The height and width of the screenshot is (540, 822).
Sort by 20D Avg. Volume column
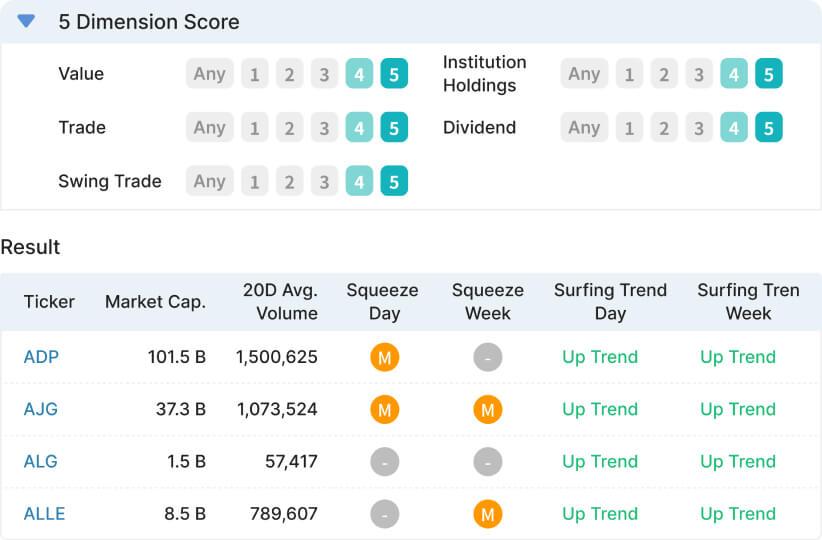pyautogui.click(x=280, y=302)
